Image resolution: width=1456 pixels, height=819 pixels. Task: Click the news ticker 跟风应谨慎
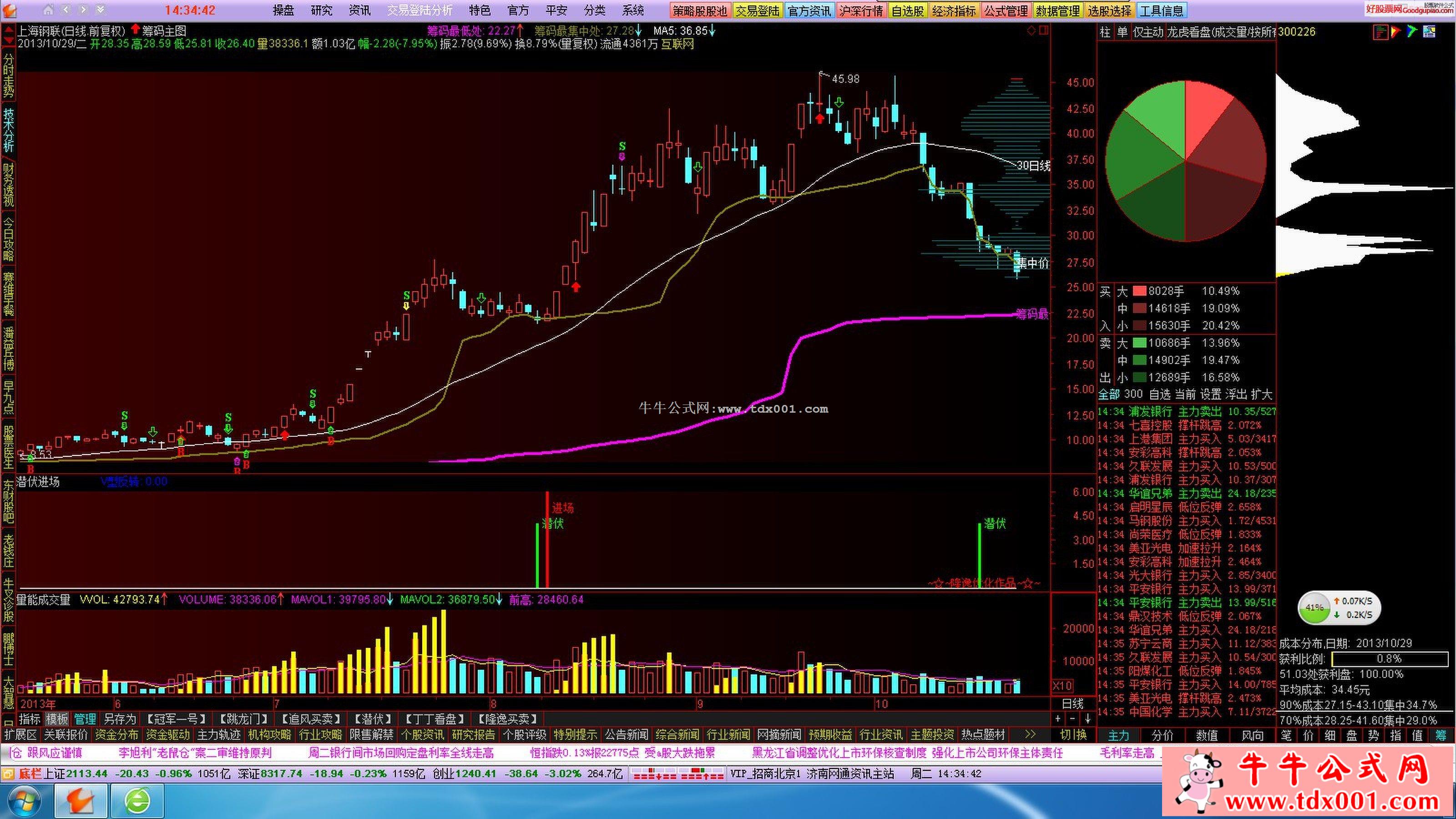tap(55, 753)
